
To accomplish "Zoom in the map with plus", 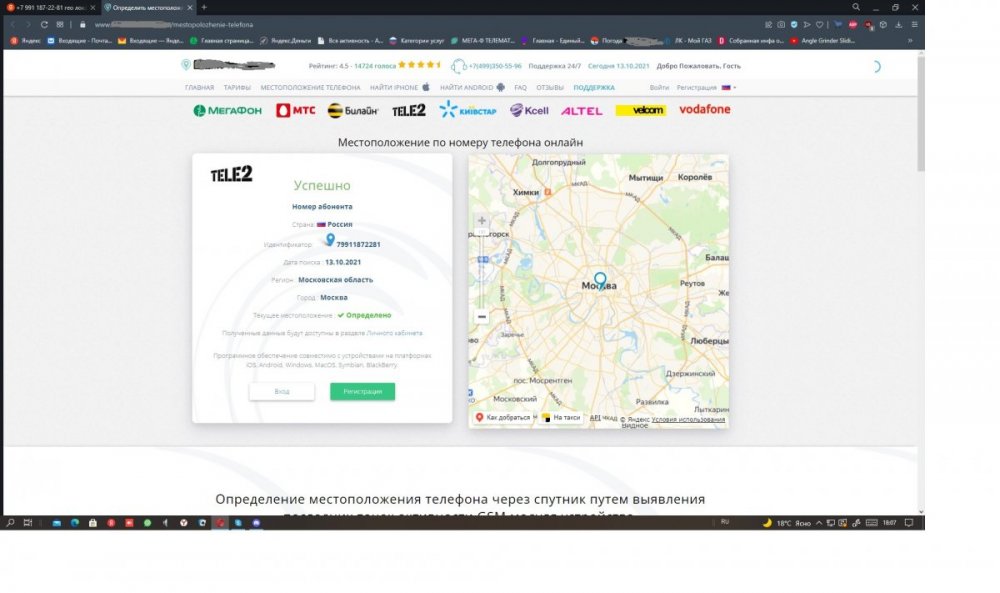I will coord(482,221).
